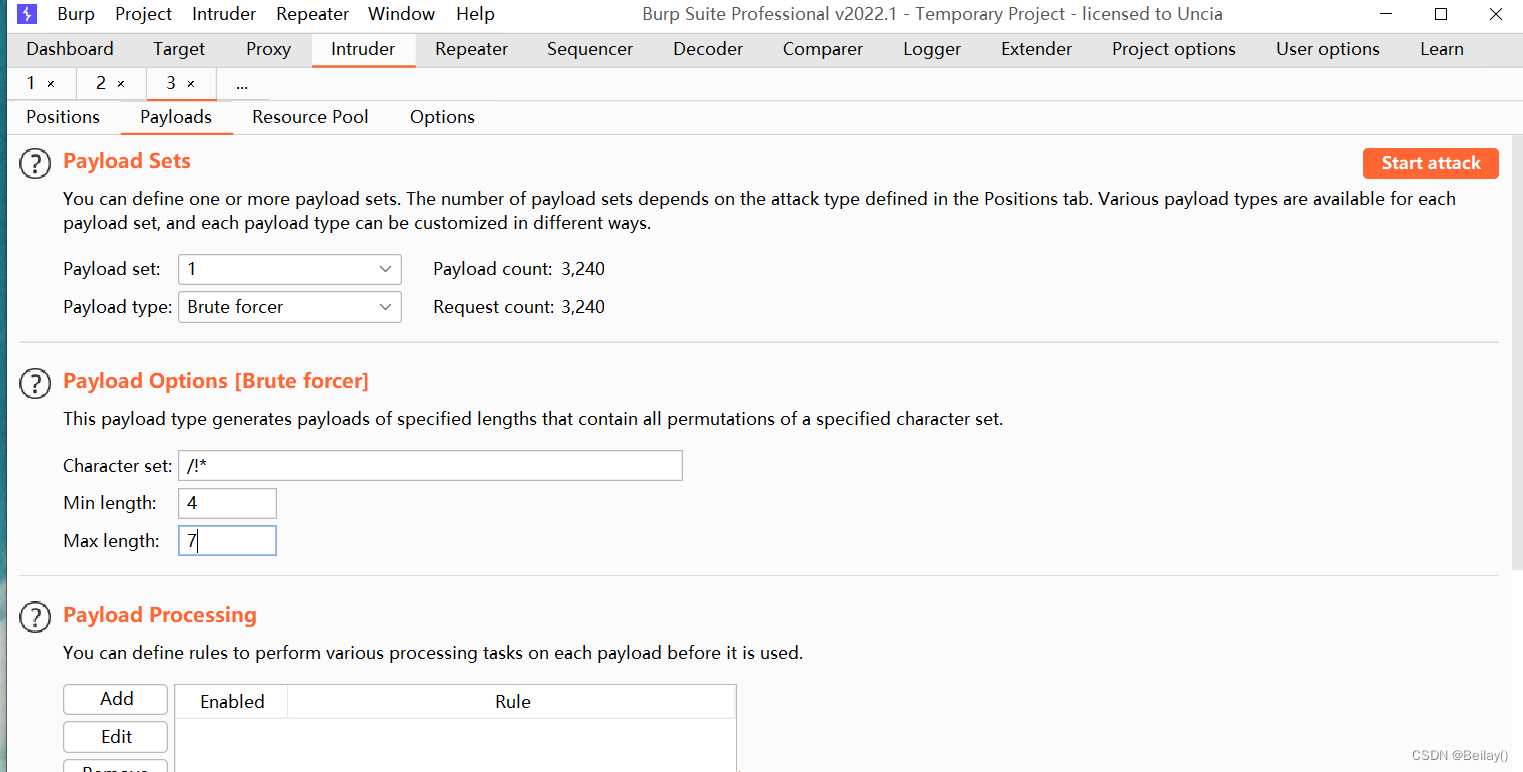This screenshot has height=772, width=1523.
Task: Switch to the Target tab
Action: 179,49
